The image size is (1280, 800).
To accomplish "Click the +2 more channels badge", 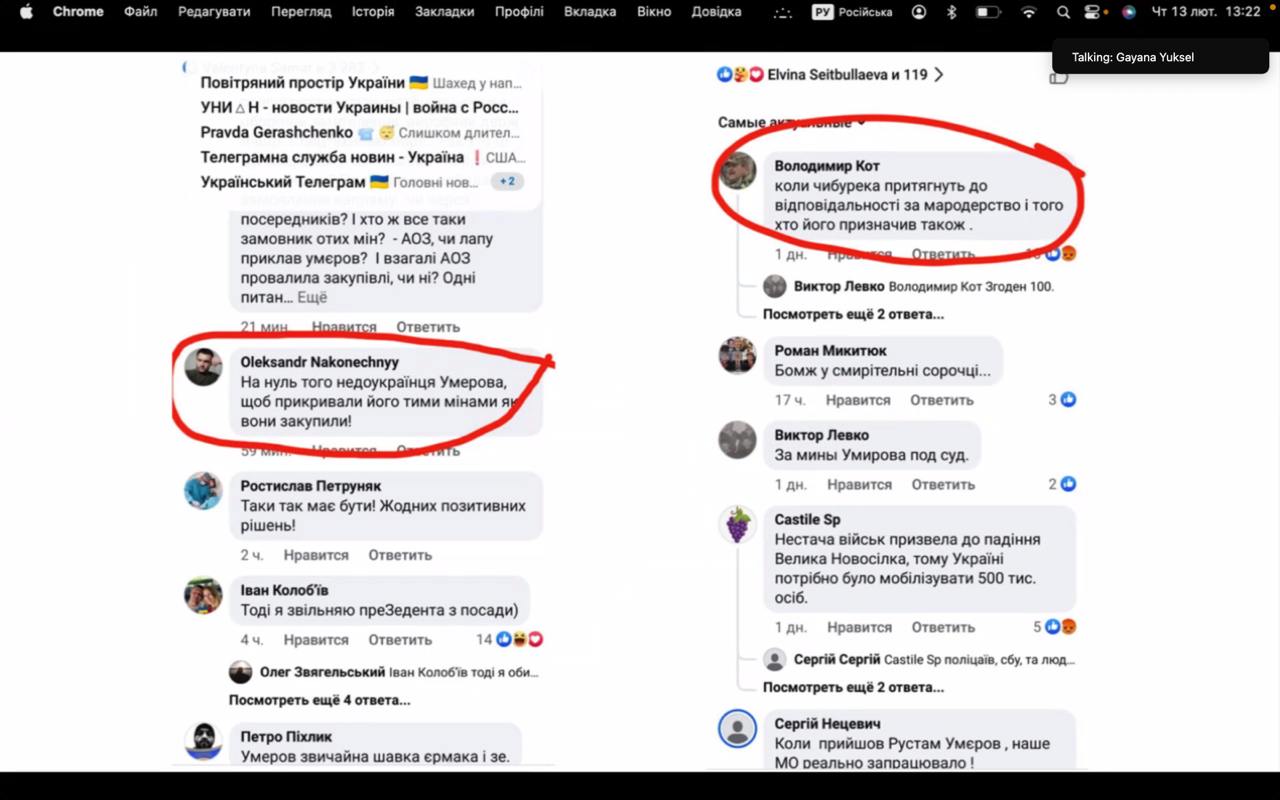I will (507, 181).
